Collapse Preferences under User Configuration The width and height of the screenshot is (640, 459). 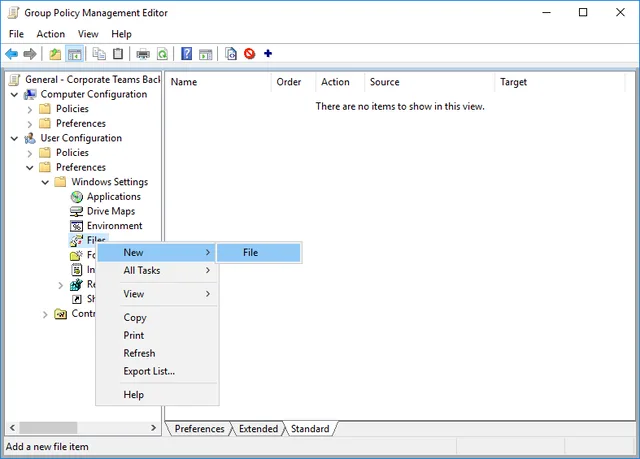tap(30, 168)
